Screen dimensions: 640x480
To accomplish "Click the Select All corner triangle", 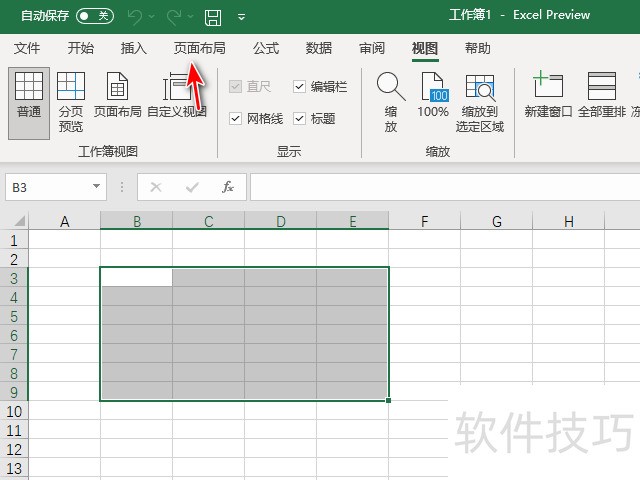I will tap(20, 221).
